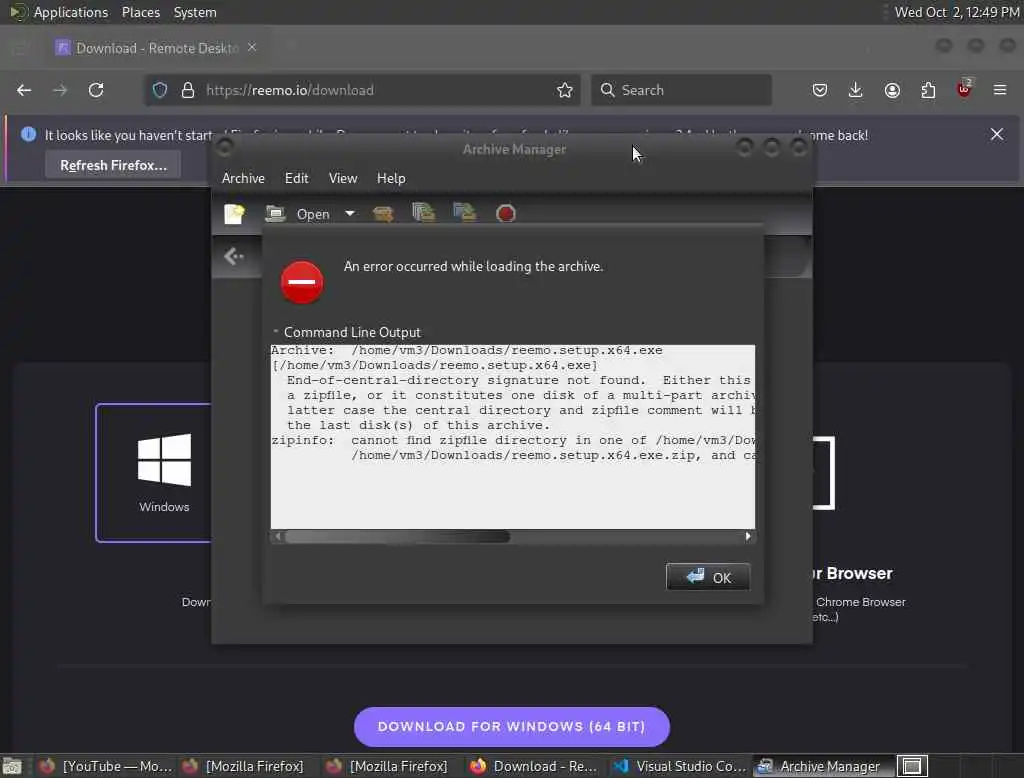Click the date and time clock
Screen dimensions: 1024x778
tap(956, 12)
